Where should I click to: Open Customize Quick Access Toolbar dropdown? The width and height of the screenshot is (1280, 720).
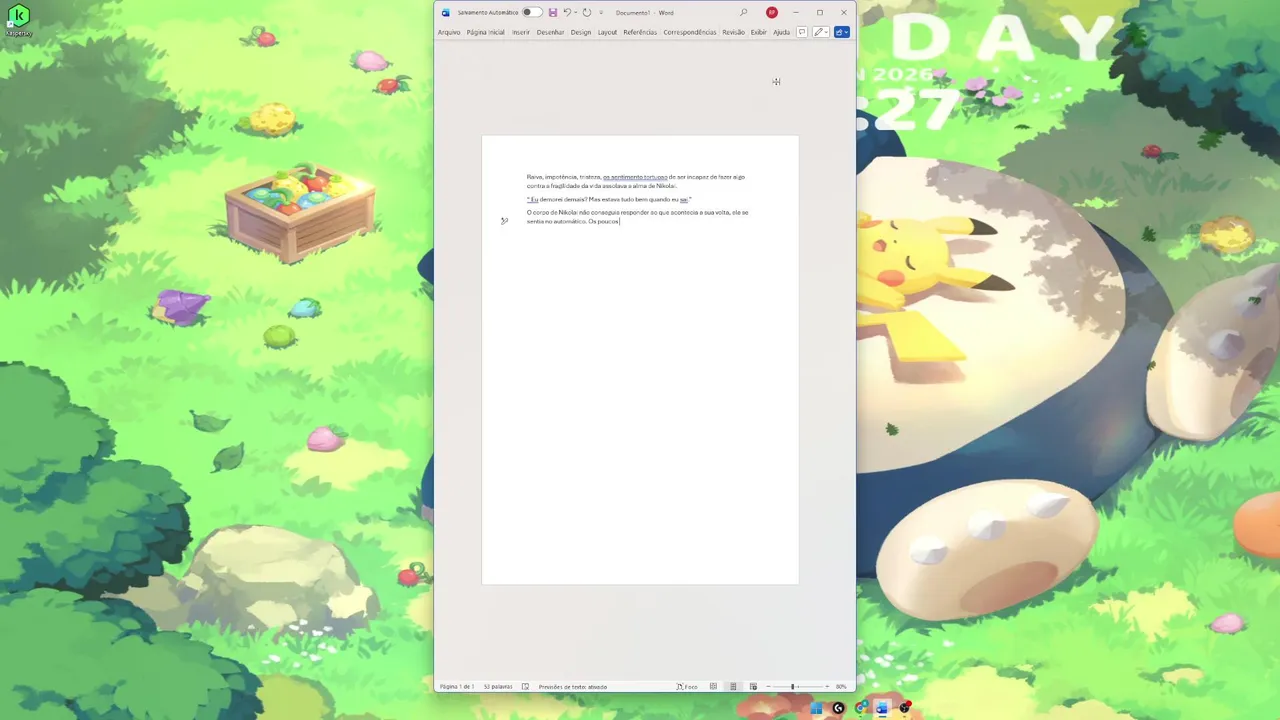[601, 12]
